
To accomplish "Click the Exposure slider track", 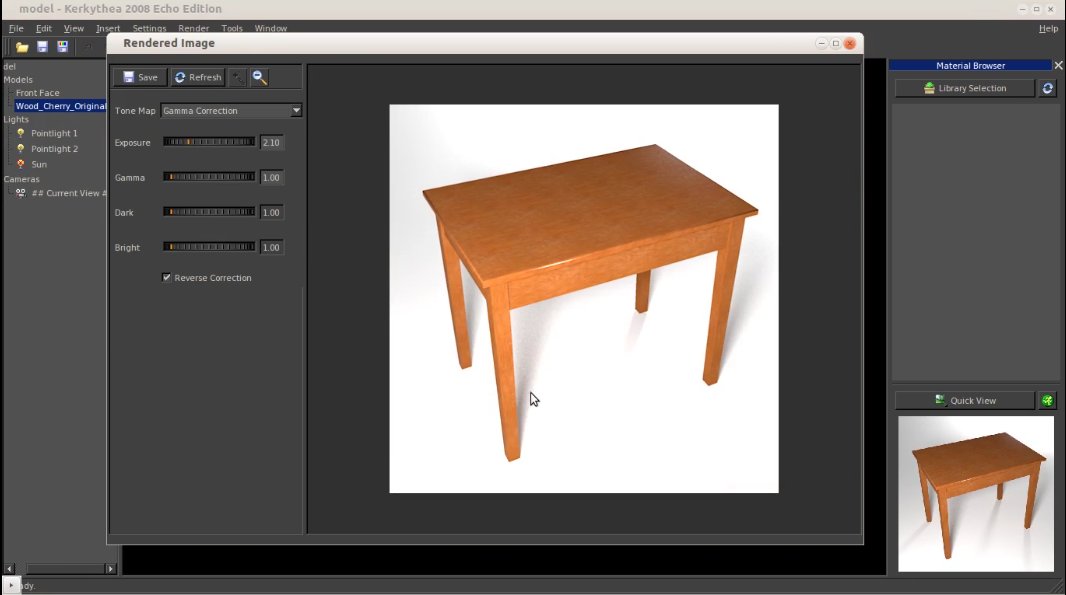I will click(x=209, y=142).
